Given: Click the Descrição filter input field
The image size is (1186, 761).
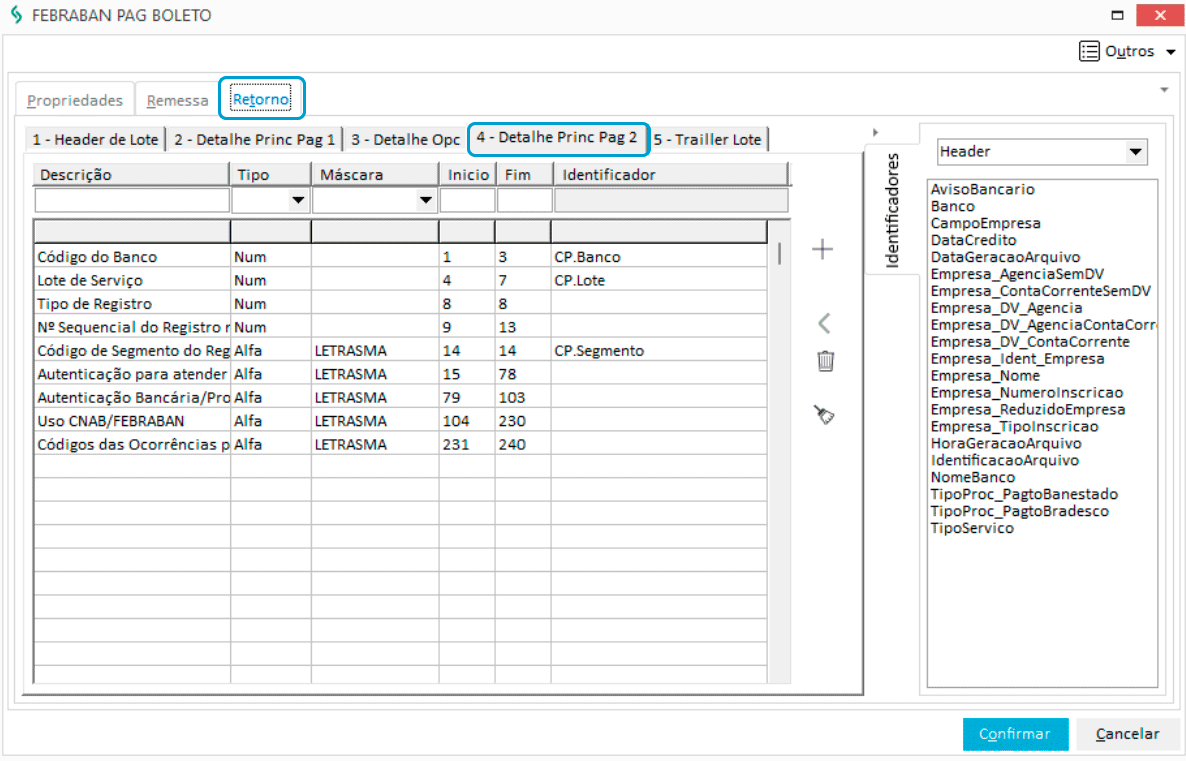Looking at the screenshot, I should coord(132,200).
